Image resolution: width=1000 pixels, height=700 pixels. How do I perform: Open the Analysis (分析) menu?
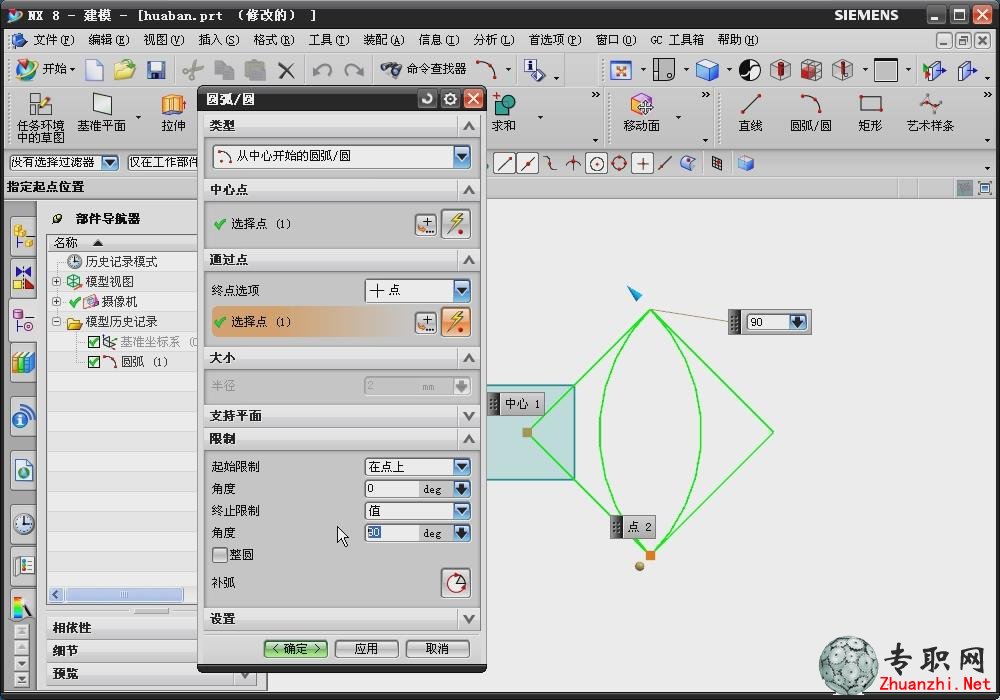[494, 40]
